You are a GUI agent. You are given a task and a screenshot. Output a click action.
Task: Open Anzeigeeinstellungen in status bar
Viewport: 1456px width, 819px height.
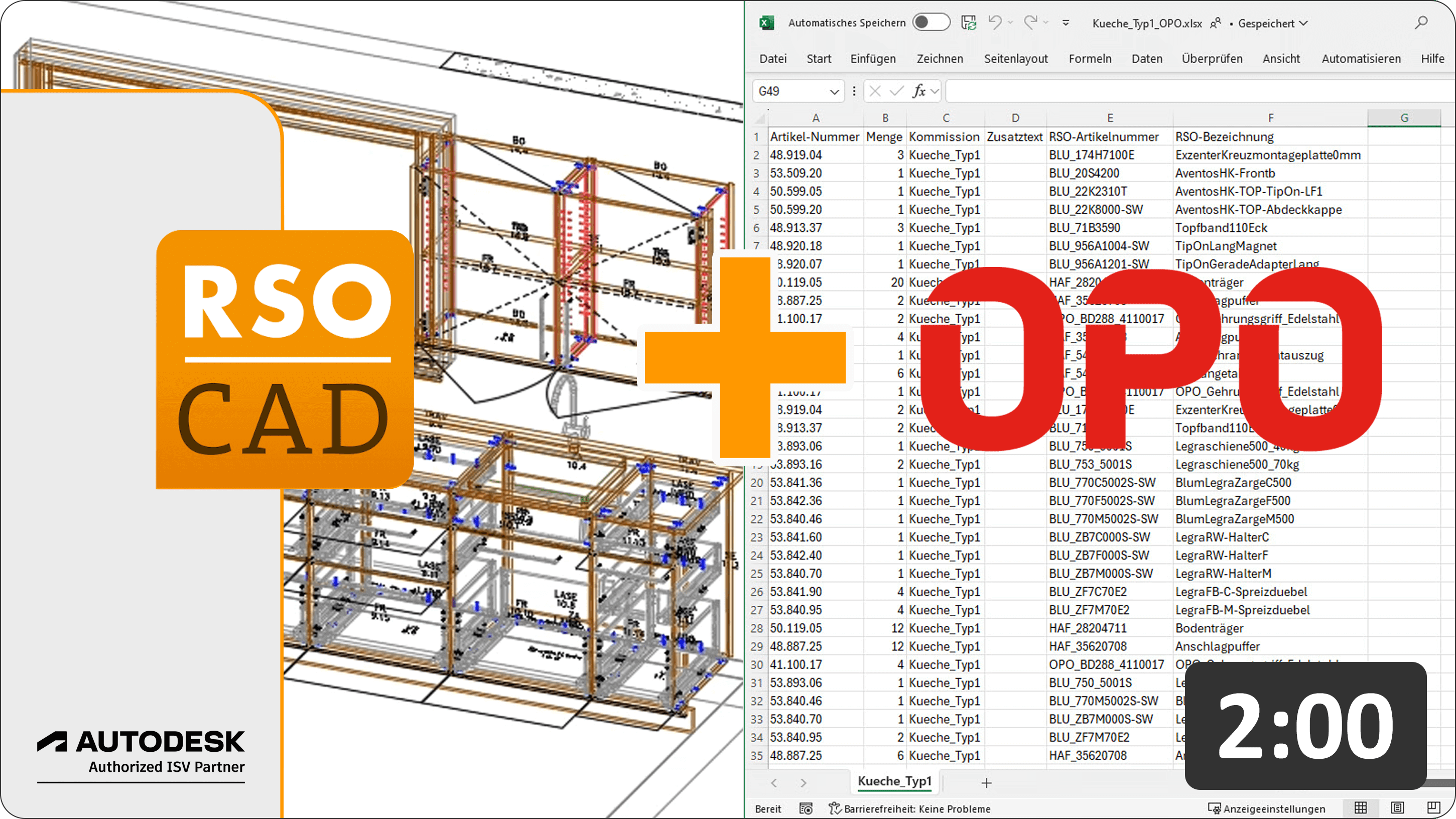[1266, 809]
